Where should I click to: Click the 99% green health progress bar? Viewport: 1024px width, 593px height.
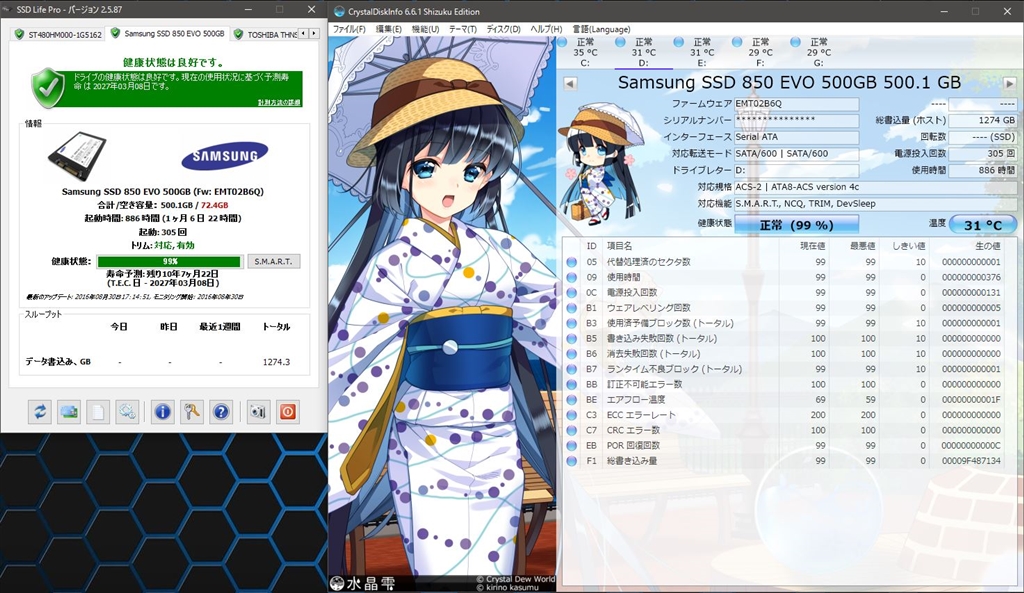pyautogui.click(x=170, y=261)
